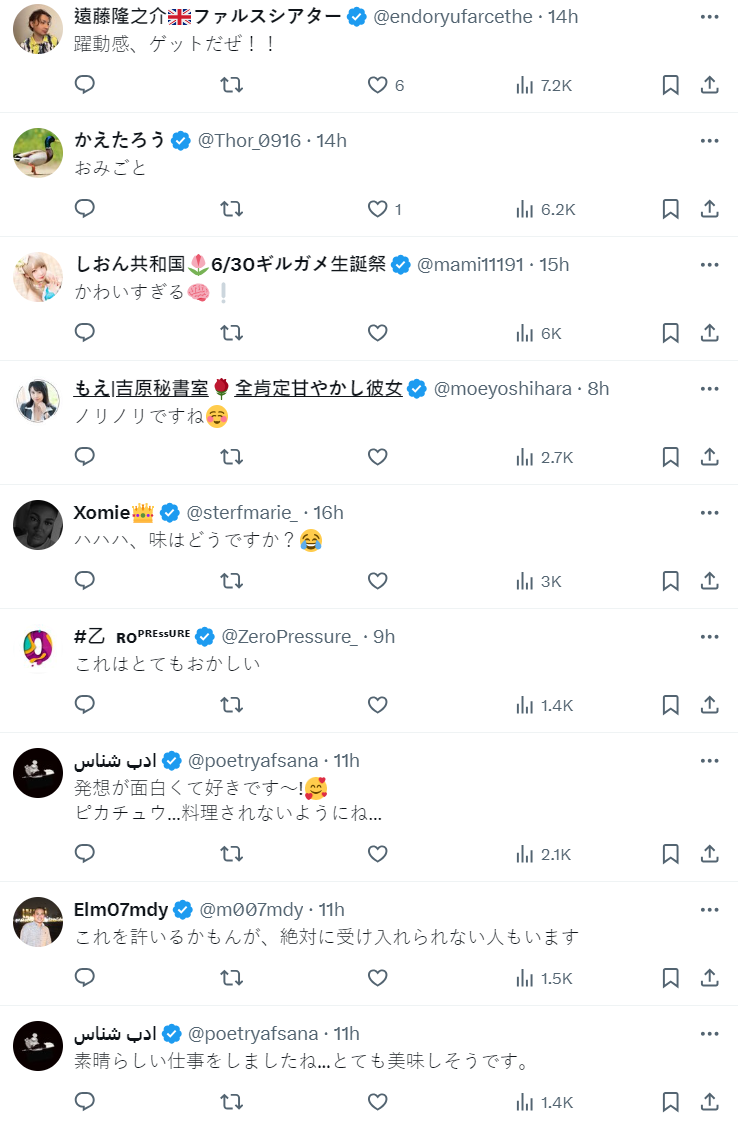738x1122 pixels.
Task: Expand more menu for @m007mdy's reply
Action: pos(709,910)
